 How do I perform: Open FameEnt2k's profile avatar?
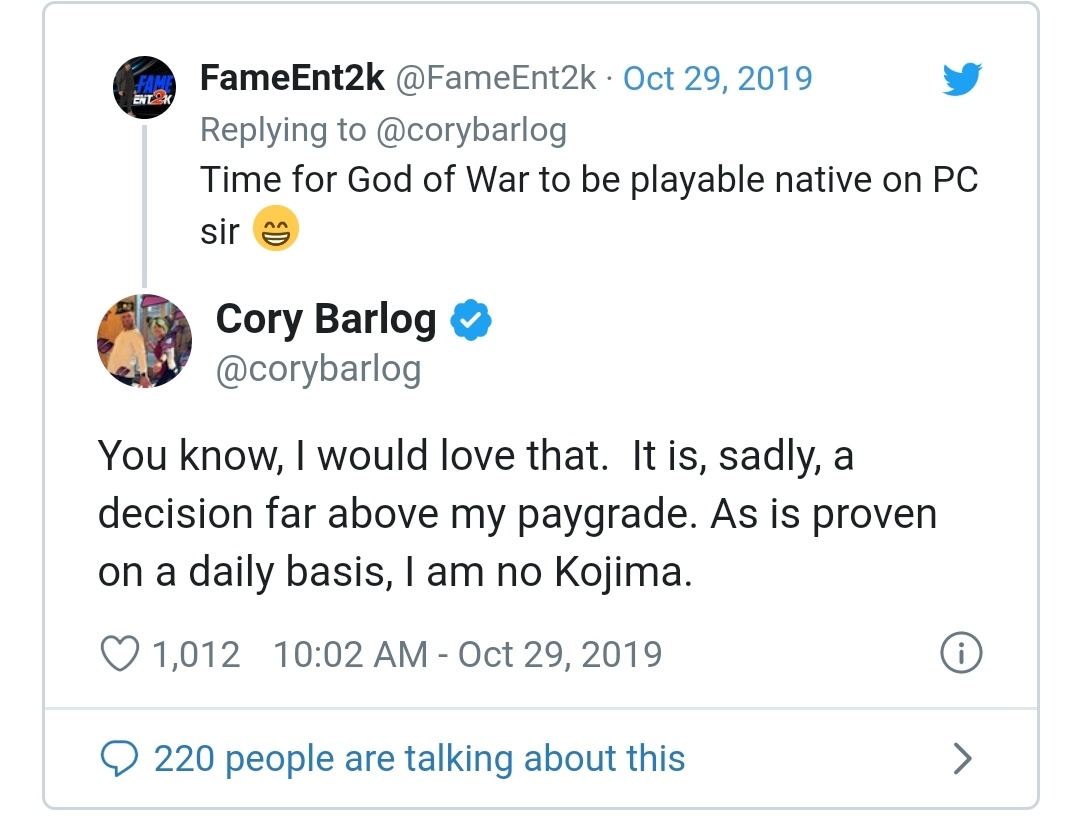click(144, 89)
